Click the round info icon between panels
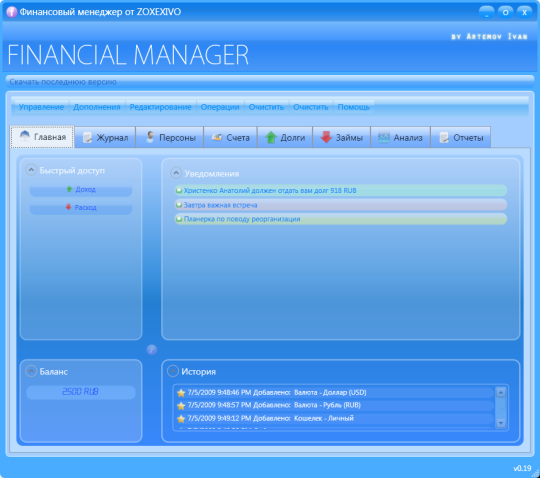Viewport: 540px width, 478px height. [152, 350]
